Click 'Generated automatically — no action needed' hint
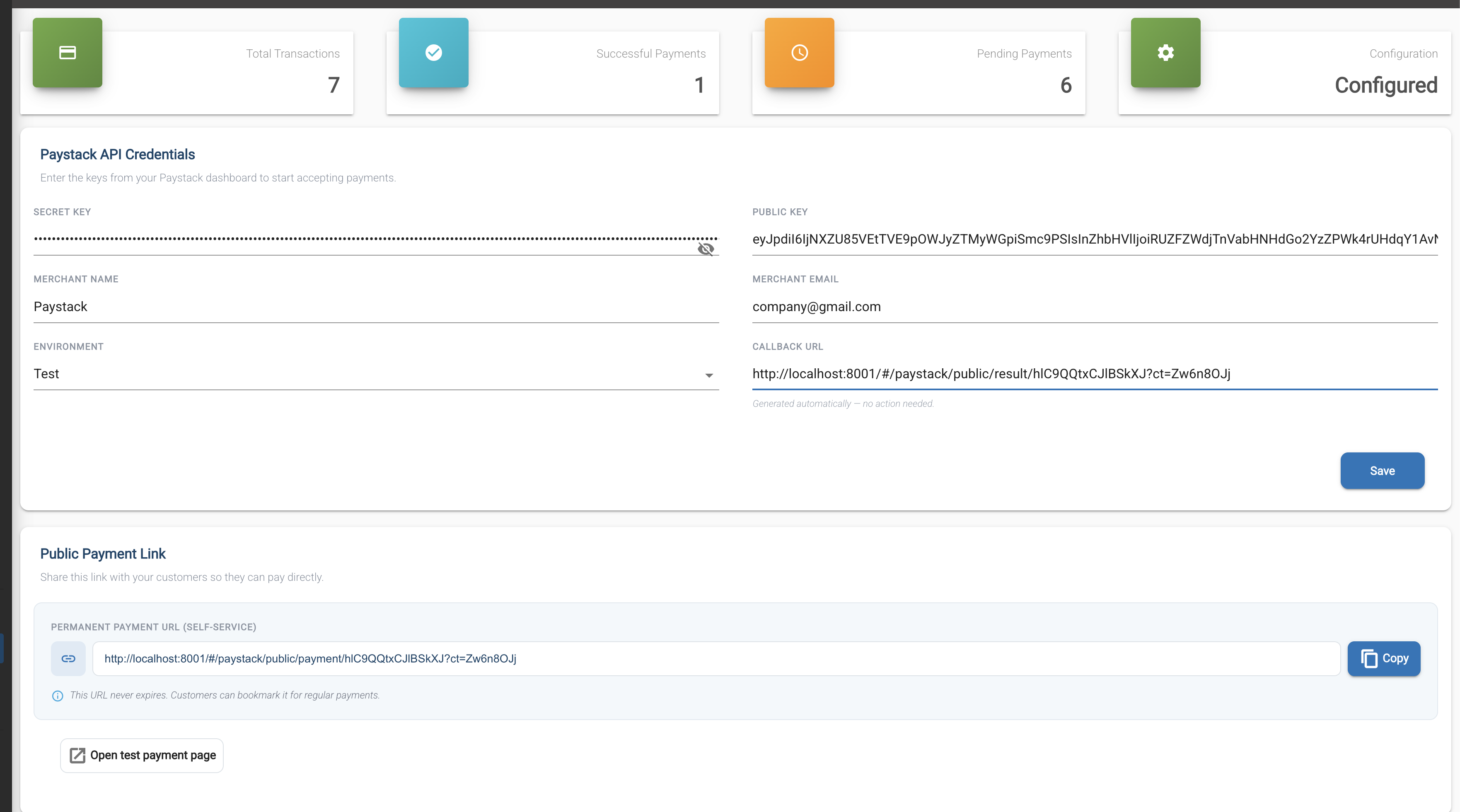 pos(843,404)
